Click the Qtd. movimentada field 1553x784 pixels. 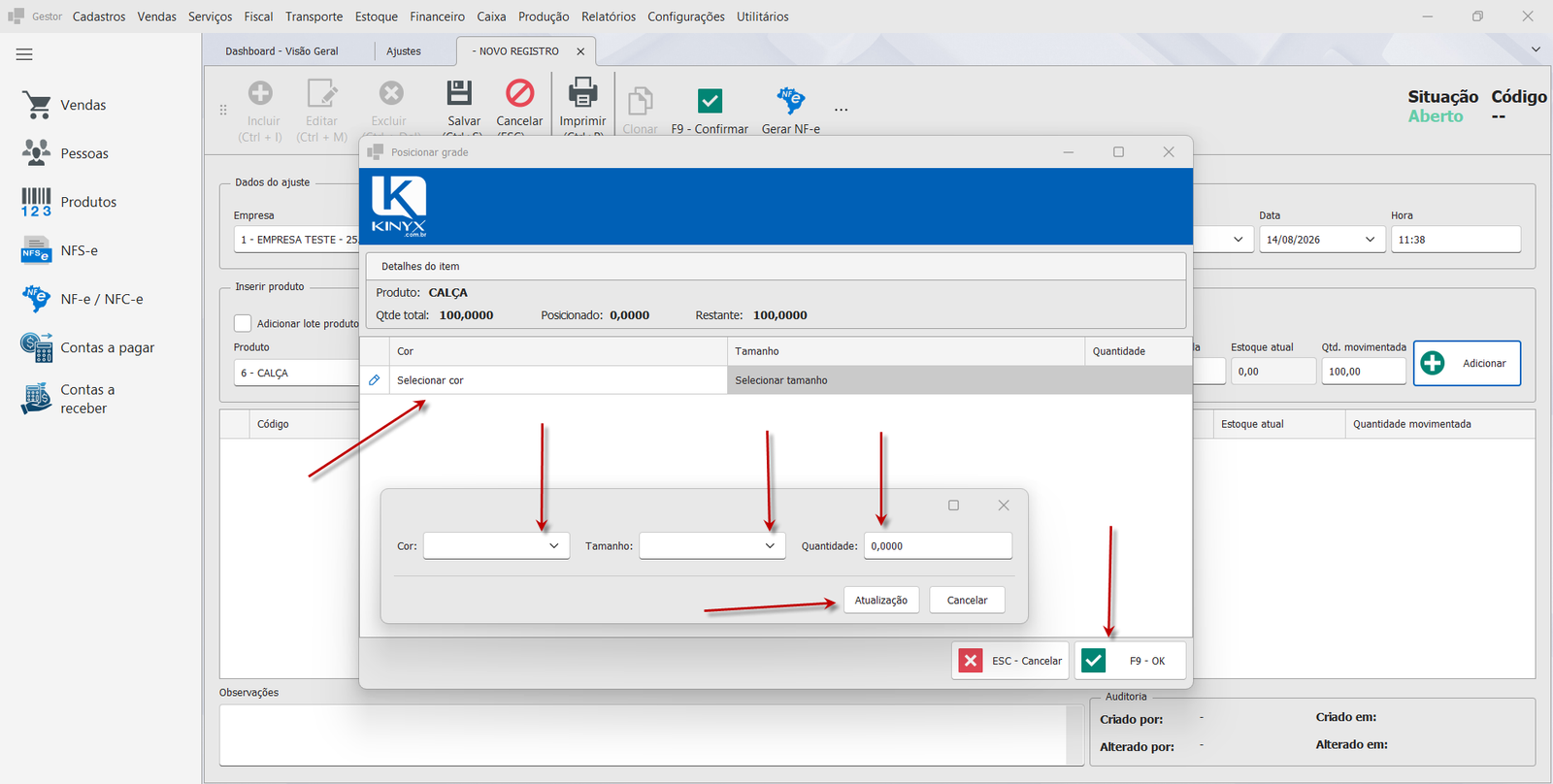pos(1363,372)
